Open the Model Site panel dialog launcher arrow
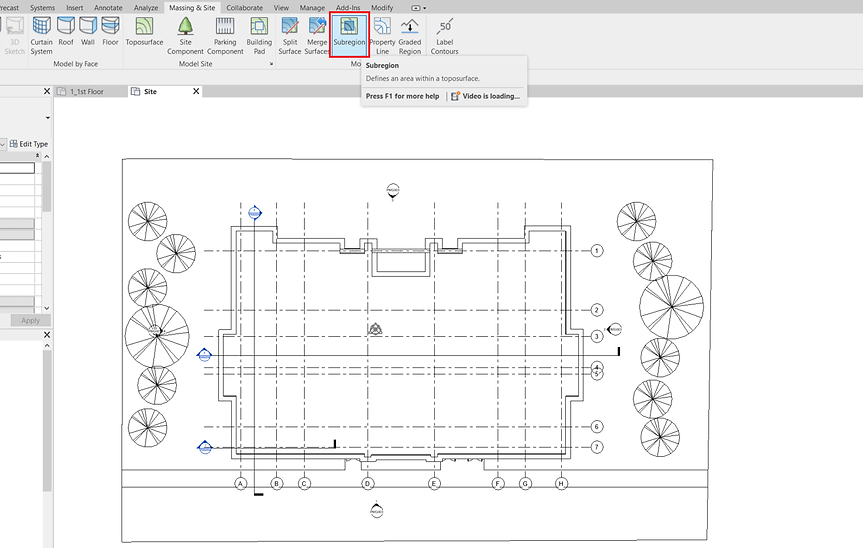This screenshot has width=863, height=548. [x=271, y=64]
